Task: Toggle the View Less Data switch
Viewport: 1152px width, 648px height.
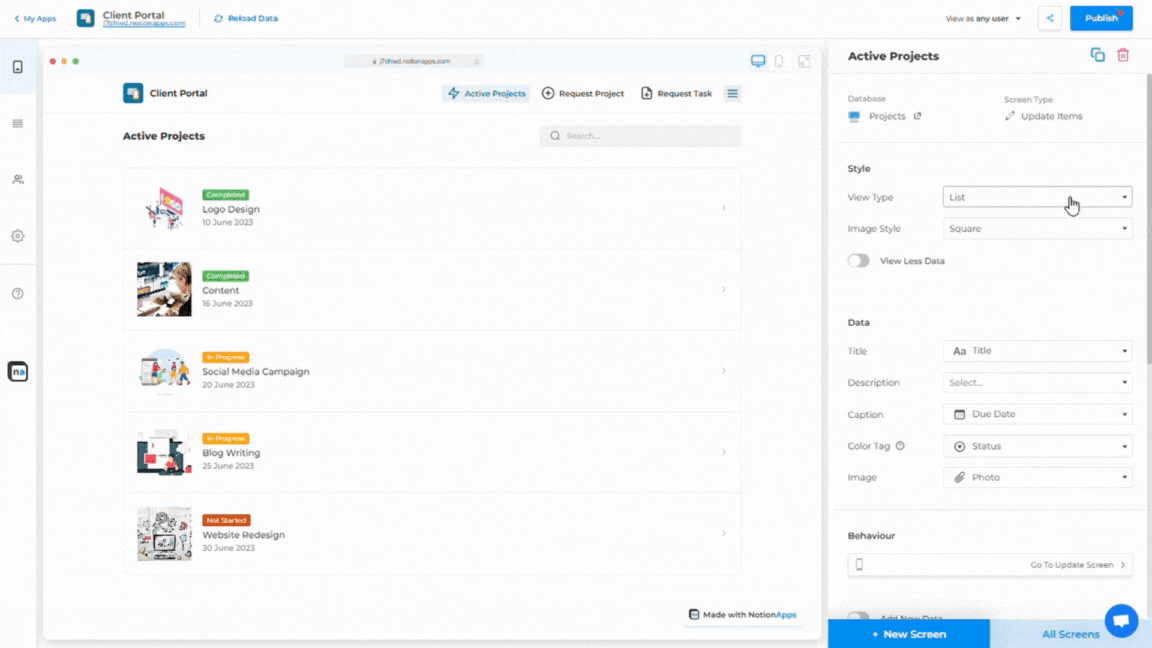Action: pos(858,261)
